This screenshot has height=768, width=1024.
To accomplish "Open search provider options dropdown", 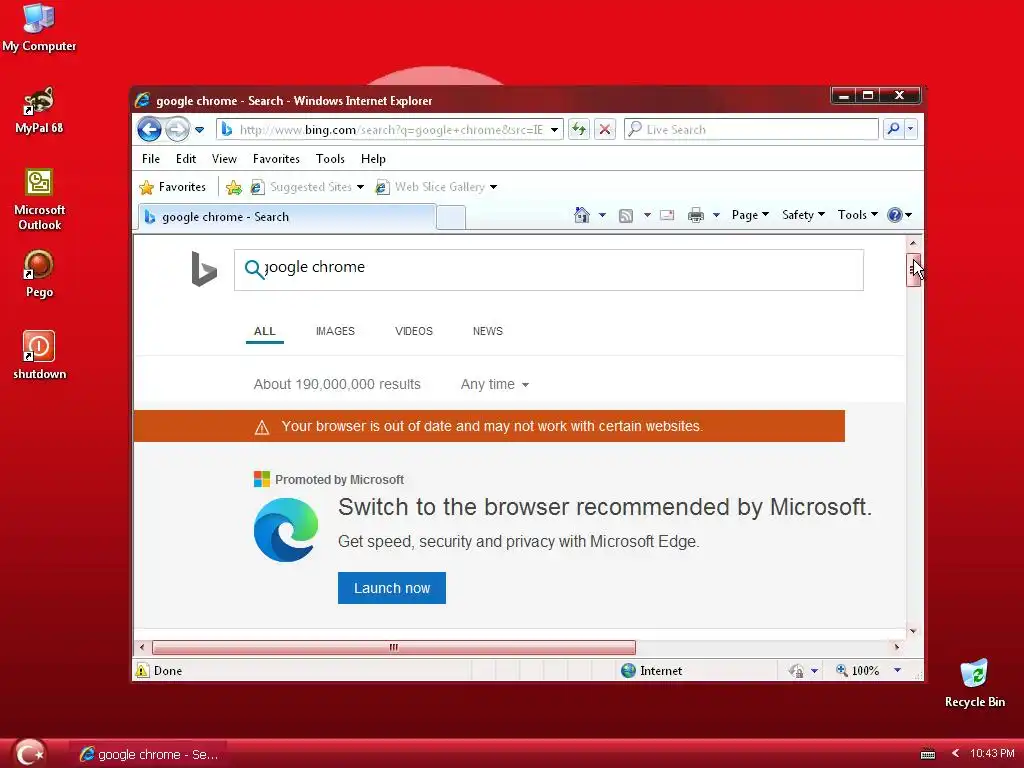I will tap(910, 129).
